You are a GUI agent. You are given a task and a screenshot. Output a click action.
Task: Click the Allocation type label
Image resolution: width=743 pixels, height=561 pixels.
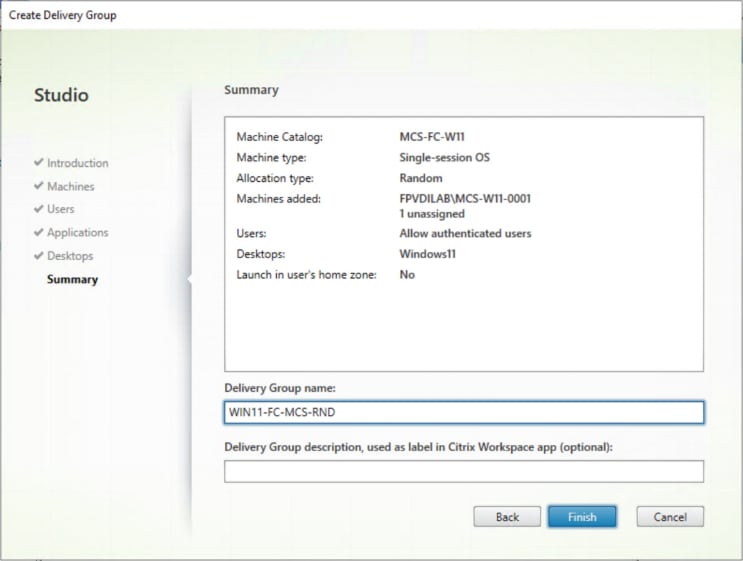pyautogui.click(x=275, y=178)
